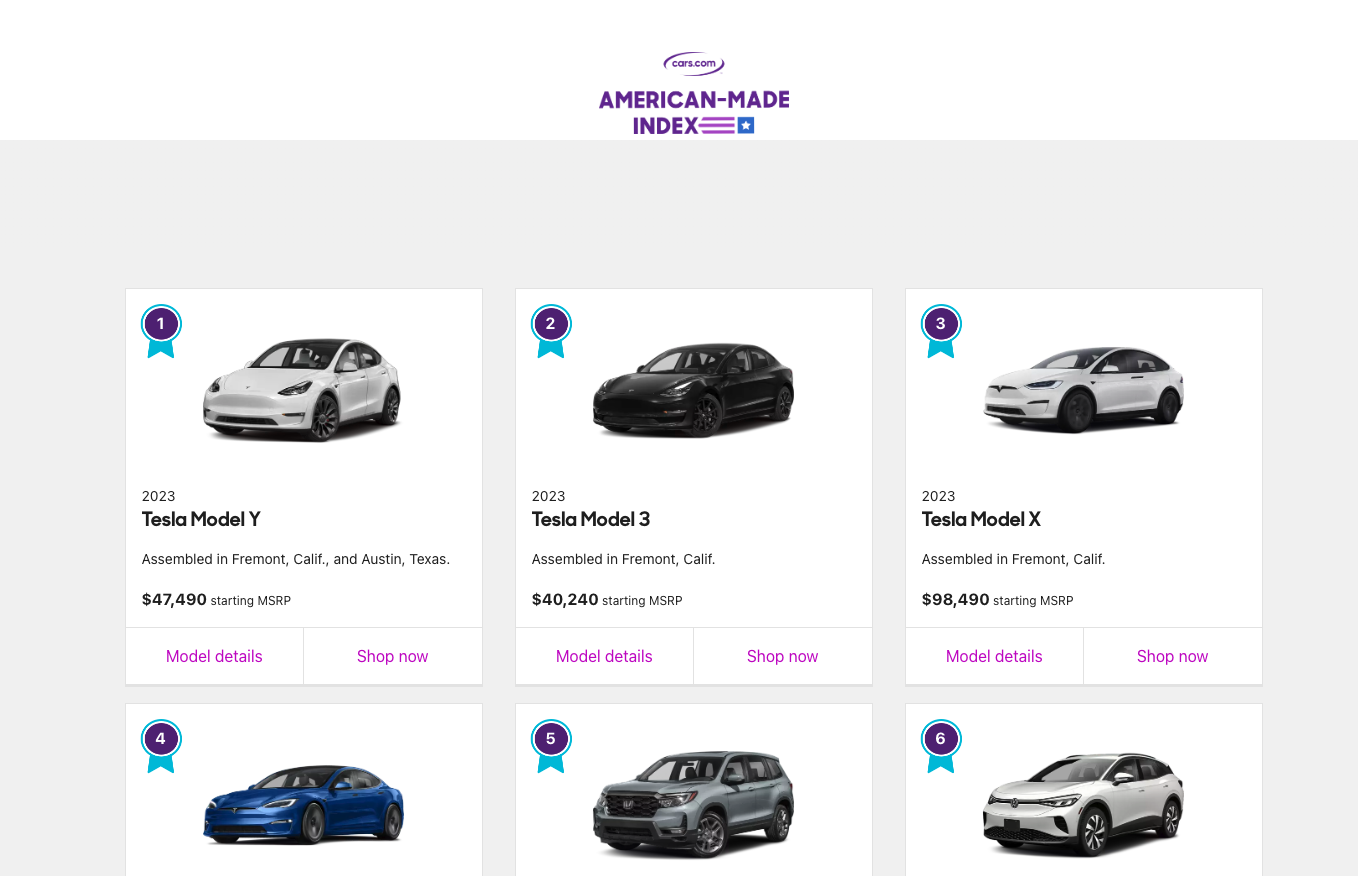The image size is (1358, 876).
Task: Shop now for the Tesla Model Y
Action: [393, 656]
